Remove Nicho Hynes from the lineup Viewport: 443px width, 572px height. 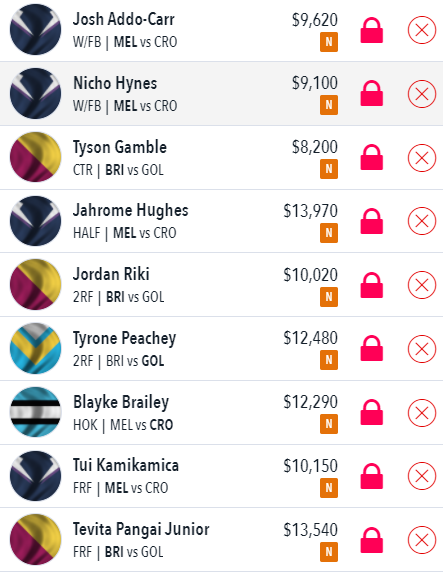pos(421,94)
